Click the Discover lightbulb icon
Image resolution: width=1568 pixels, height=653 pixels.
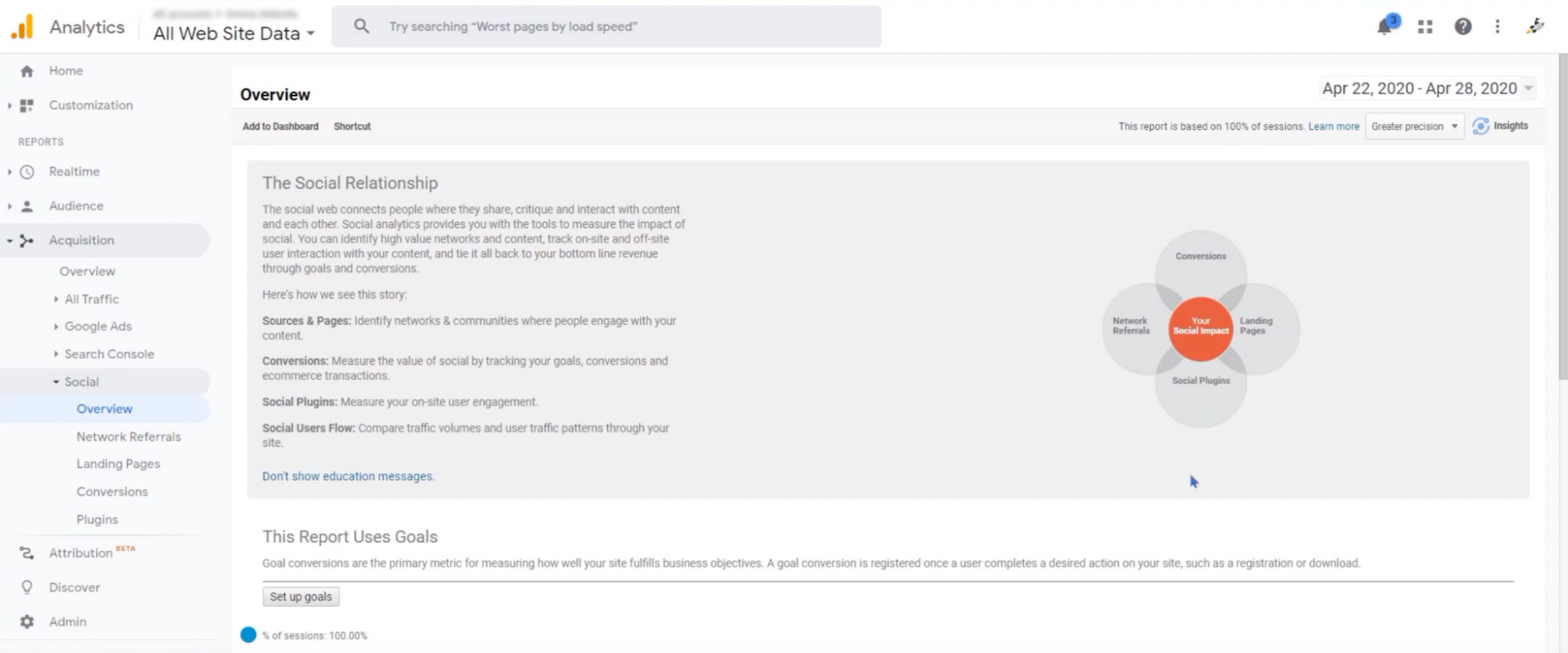click(x=27, y=587)
